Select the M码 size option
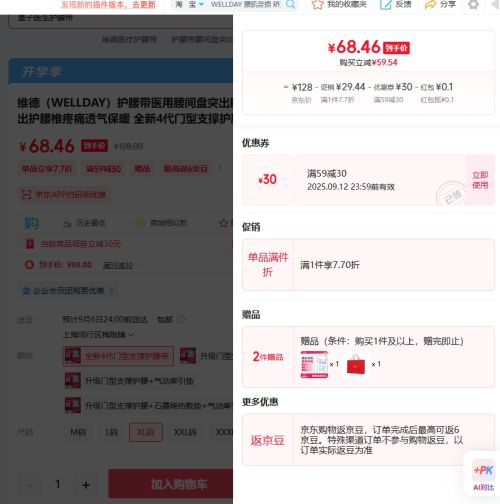Image resolution: width=500 pixels, height=504 pixels. click(78, 432)
